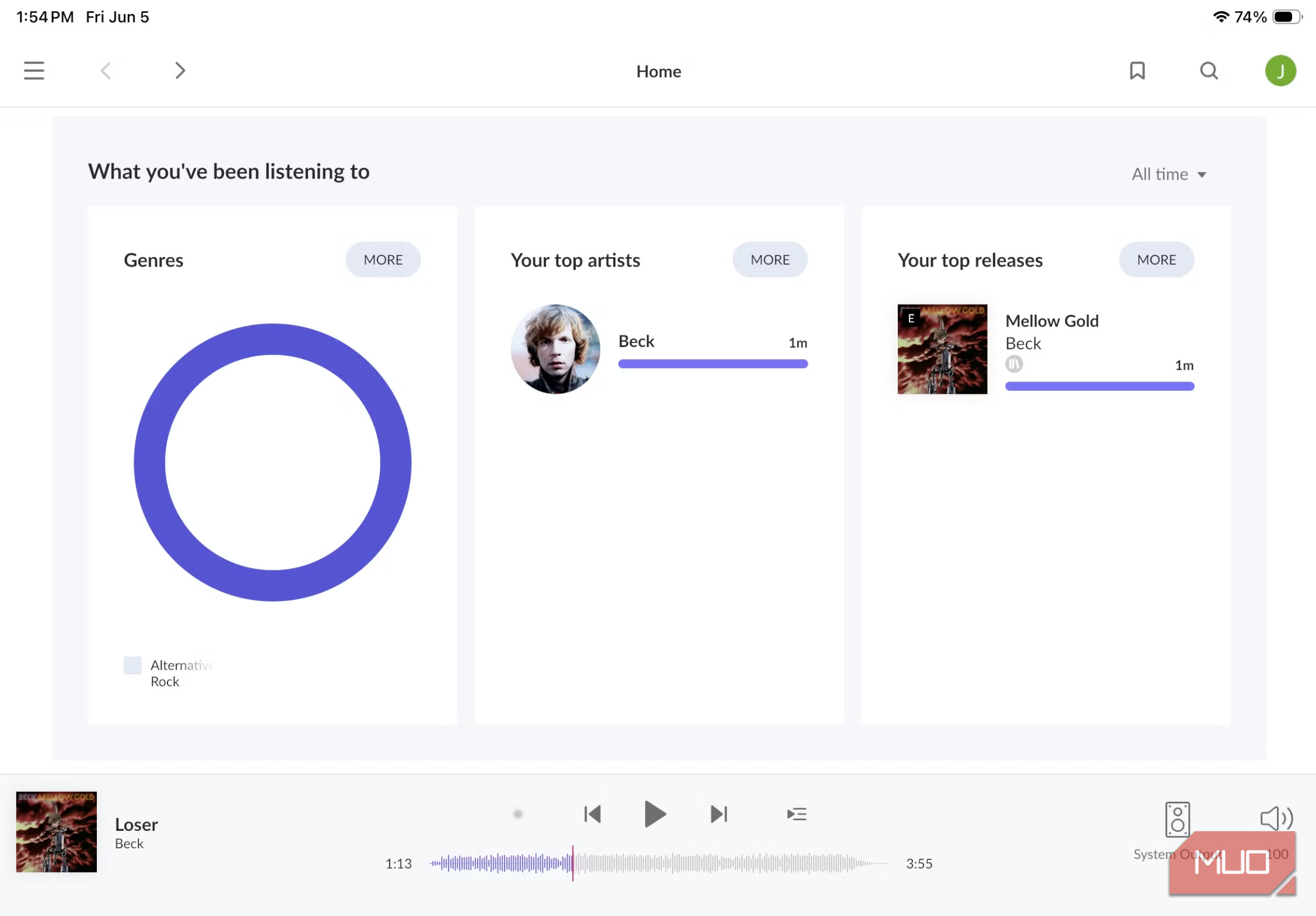Open the now playing album art
This screenshot has width=1316, height=916.
click(x=56, y=831)
